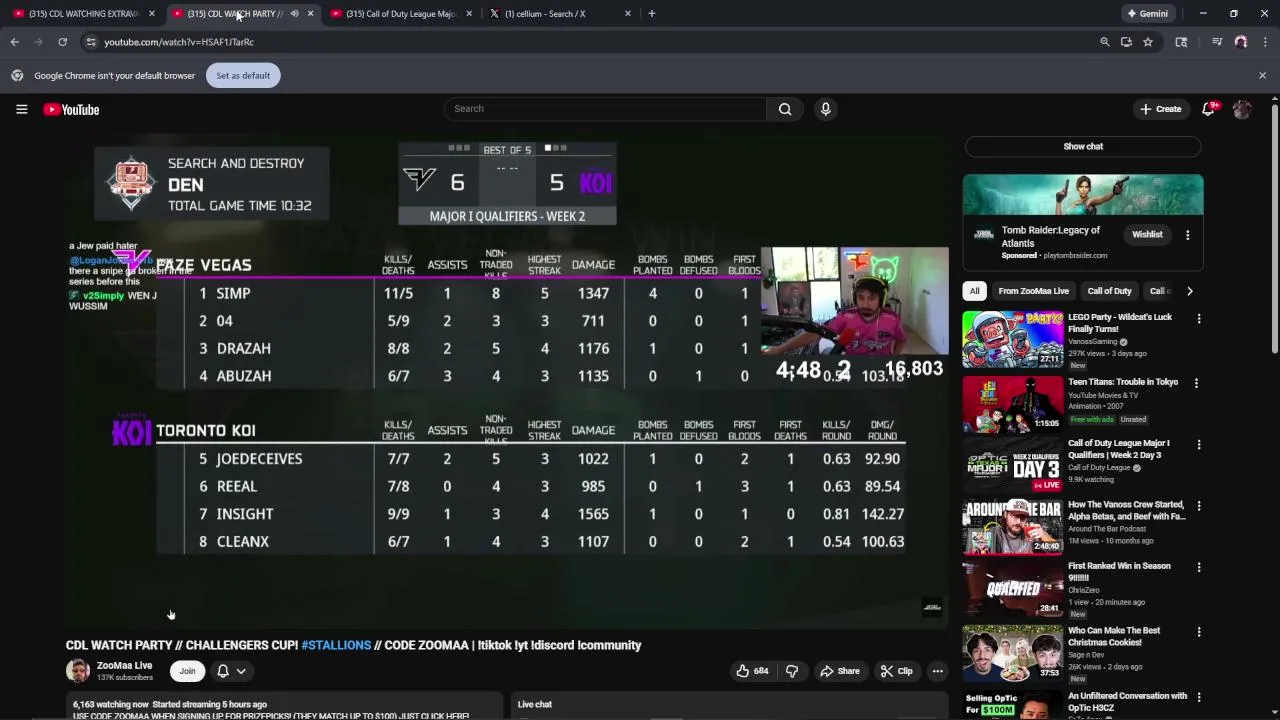Viewport: 1280px width, 720px height.
Task: Install app icon in address bar
Action: (x=1126, y=42)
